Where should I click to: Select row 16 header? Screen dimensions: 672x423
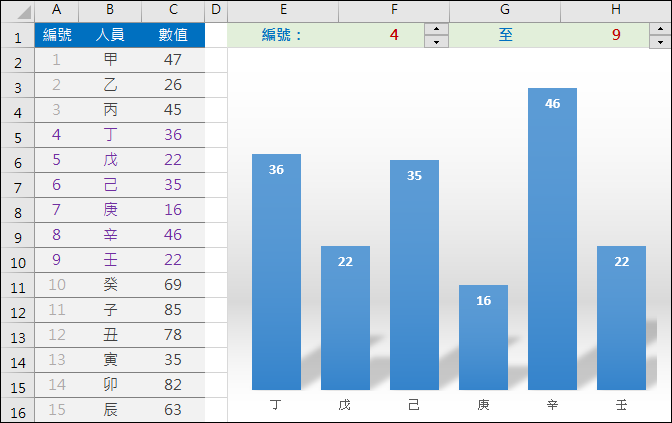click(x=18, y=410)
